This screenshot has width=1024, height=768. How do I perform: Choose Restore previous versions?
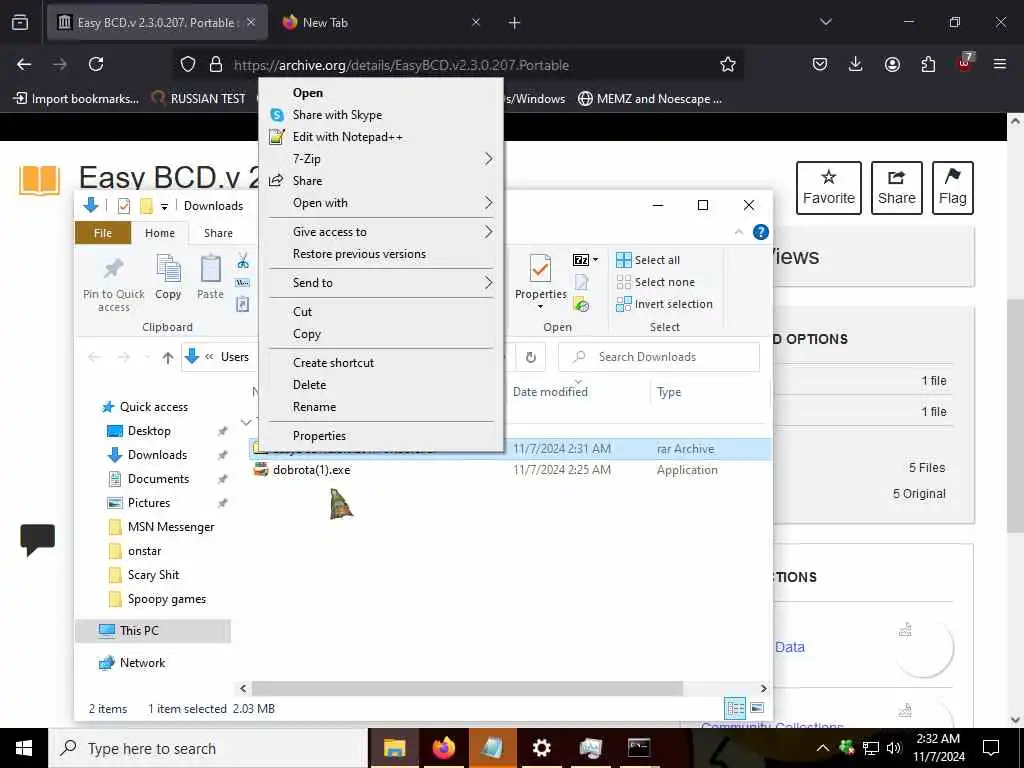pos(381,254)
